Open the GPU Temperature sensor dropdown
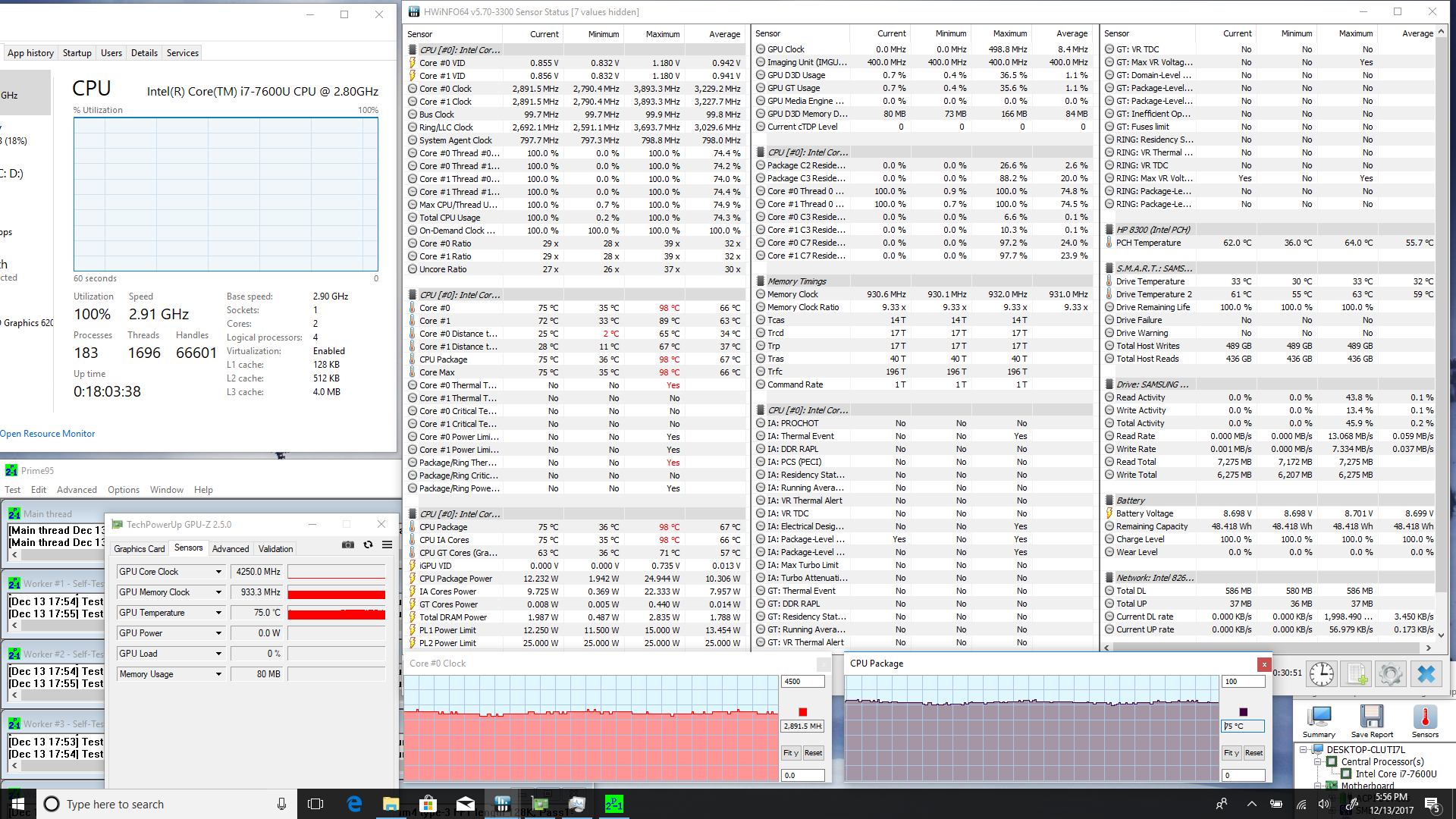Image resolution: width=1456 pixels, height=819 pixels. [218, 613]
